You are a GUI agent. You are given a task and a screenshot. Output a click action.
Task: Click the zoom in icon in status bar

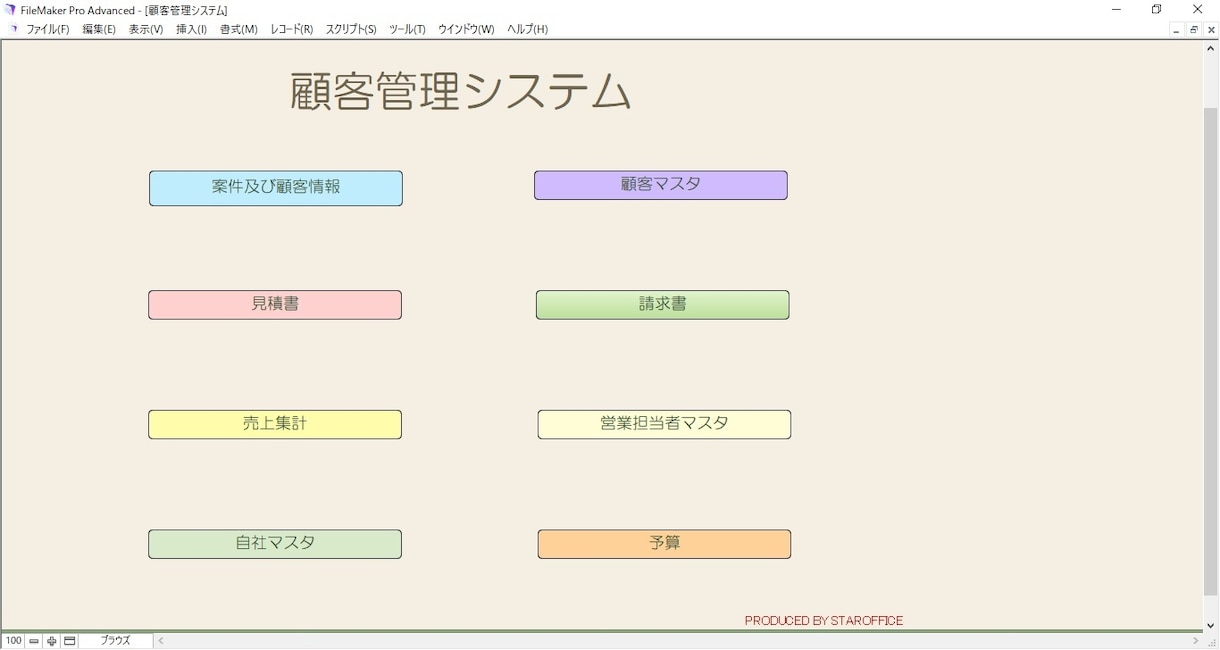tap(52, 641)
